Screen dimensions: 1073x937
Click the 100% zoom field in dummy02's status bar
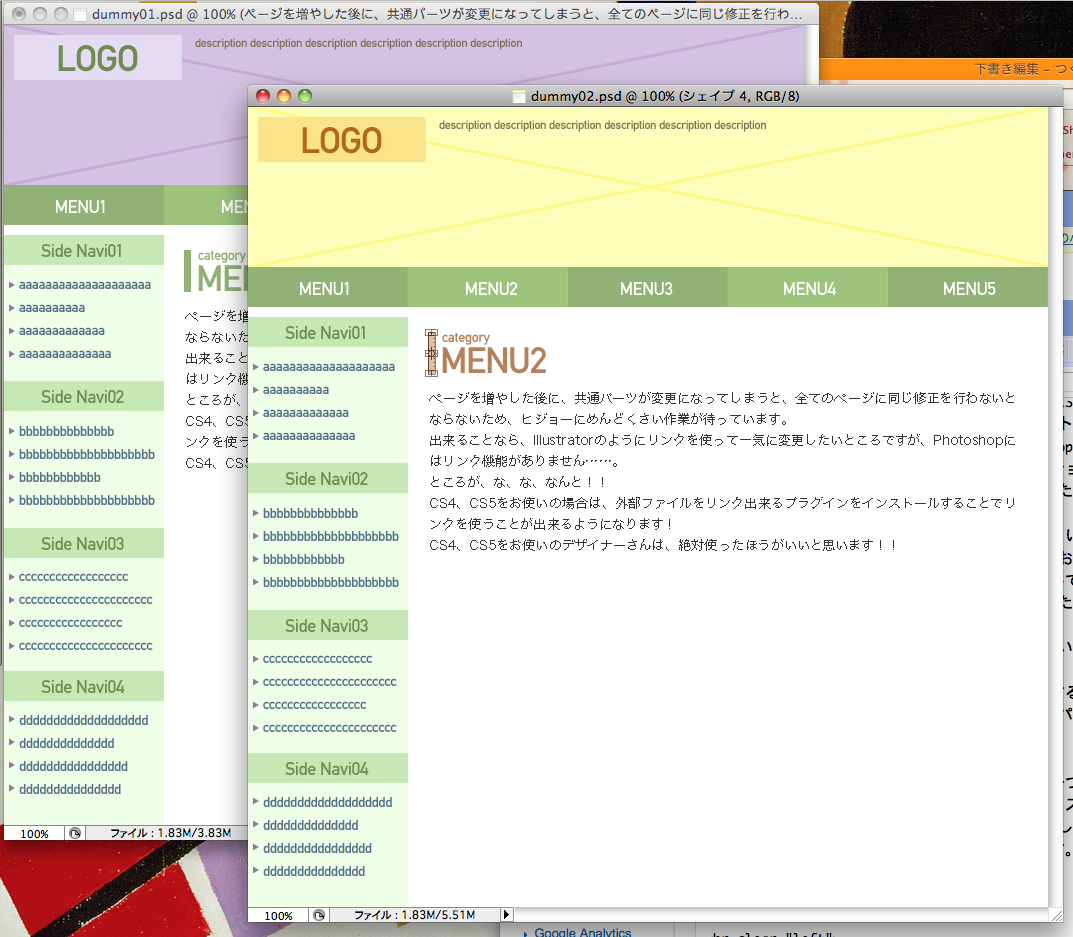(280, 915)
